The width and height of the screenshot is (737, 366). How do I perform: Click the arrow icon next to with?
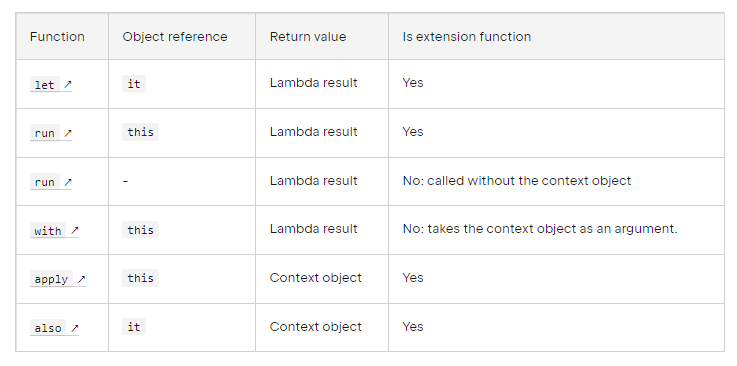(x=75, y=230)
